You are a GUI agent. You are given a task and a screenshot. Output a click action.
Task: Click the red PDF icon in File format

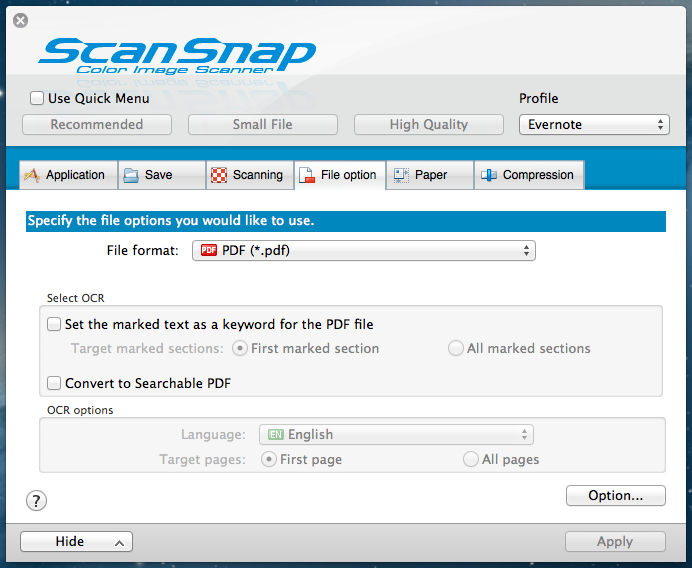click(209, 250)
